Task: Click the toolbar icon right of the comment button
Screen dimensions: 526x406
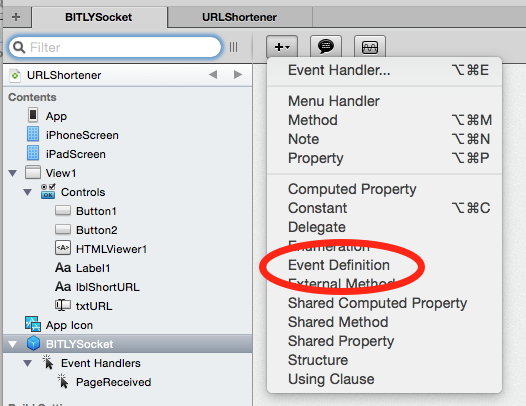Action: coord(370,47)
